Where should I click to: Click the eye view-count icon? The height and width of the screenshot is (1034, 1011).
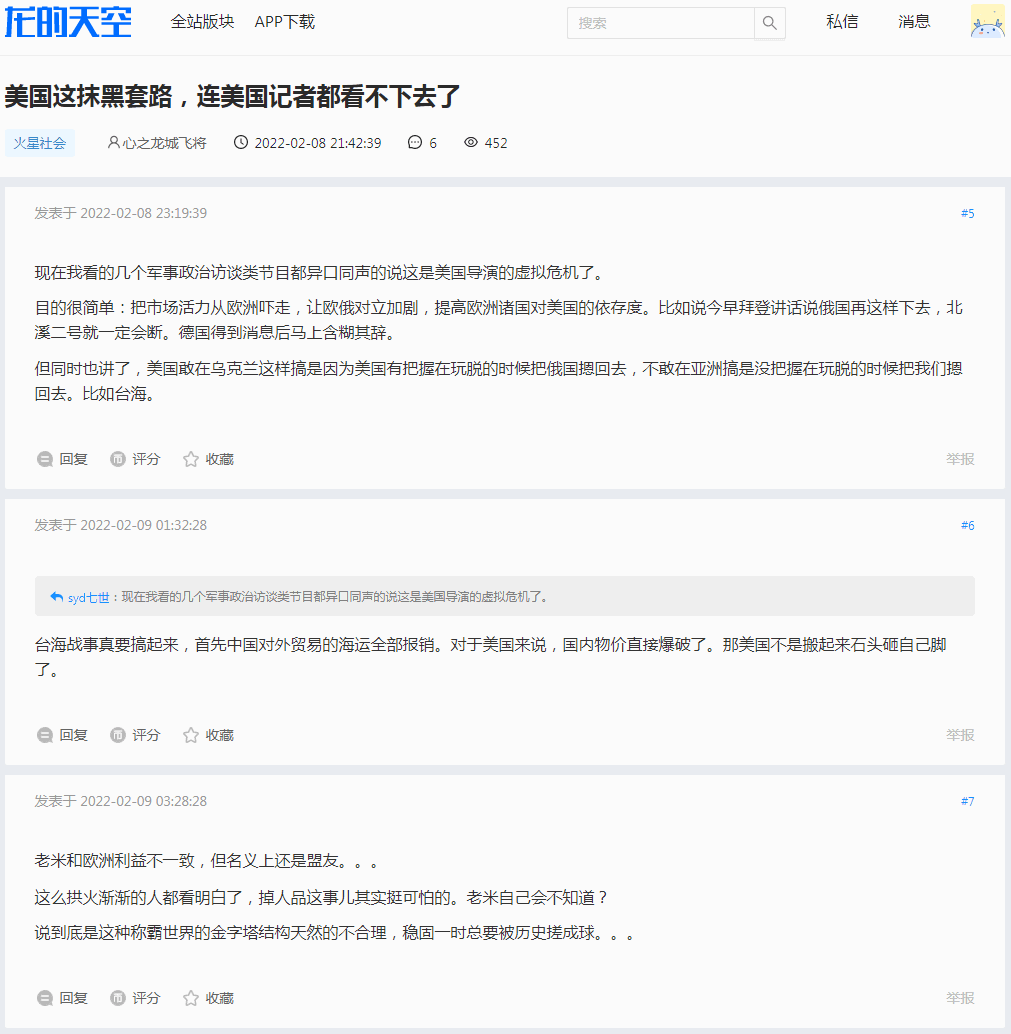(471, 142)
